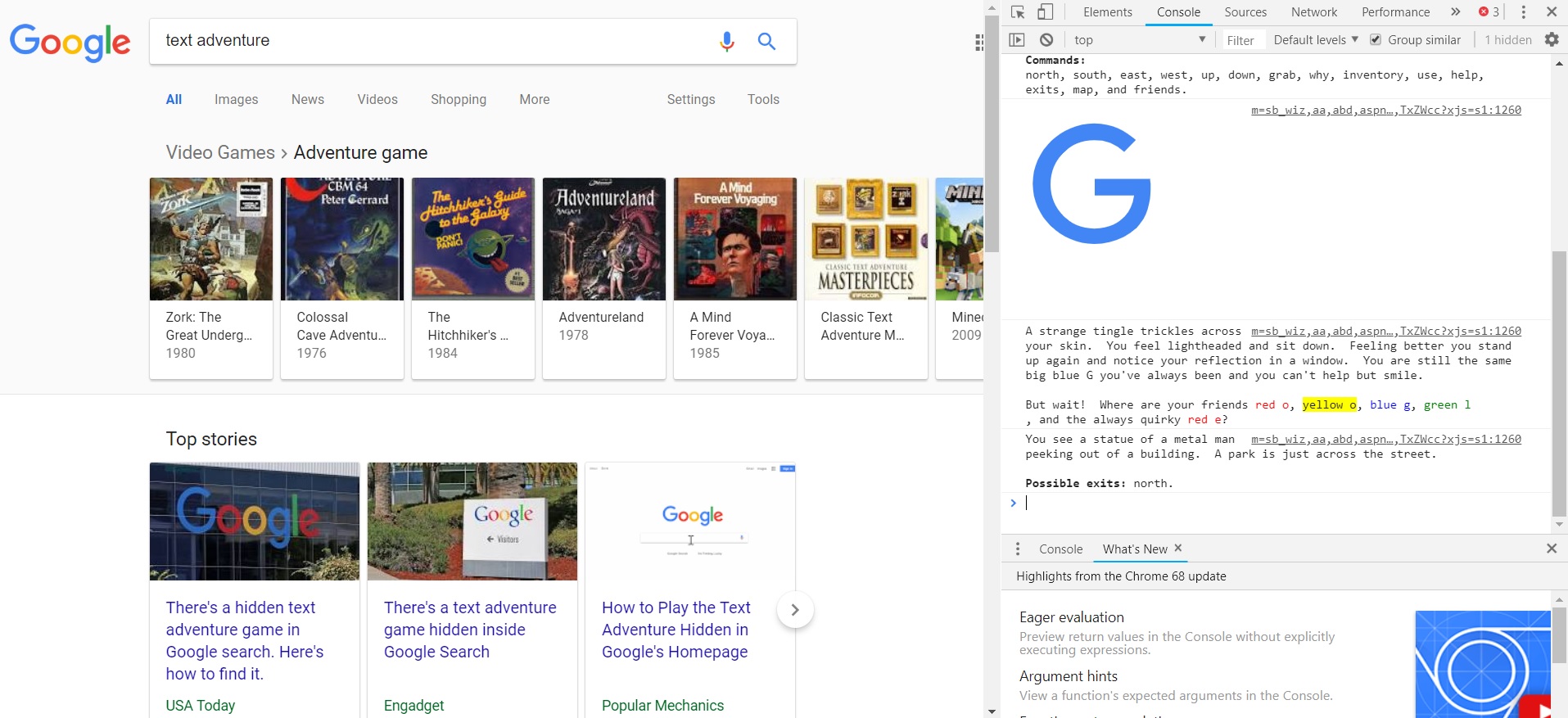Open console settings gear icon

[x=1551, y=40]
